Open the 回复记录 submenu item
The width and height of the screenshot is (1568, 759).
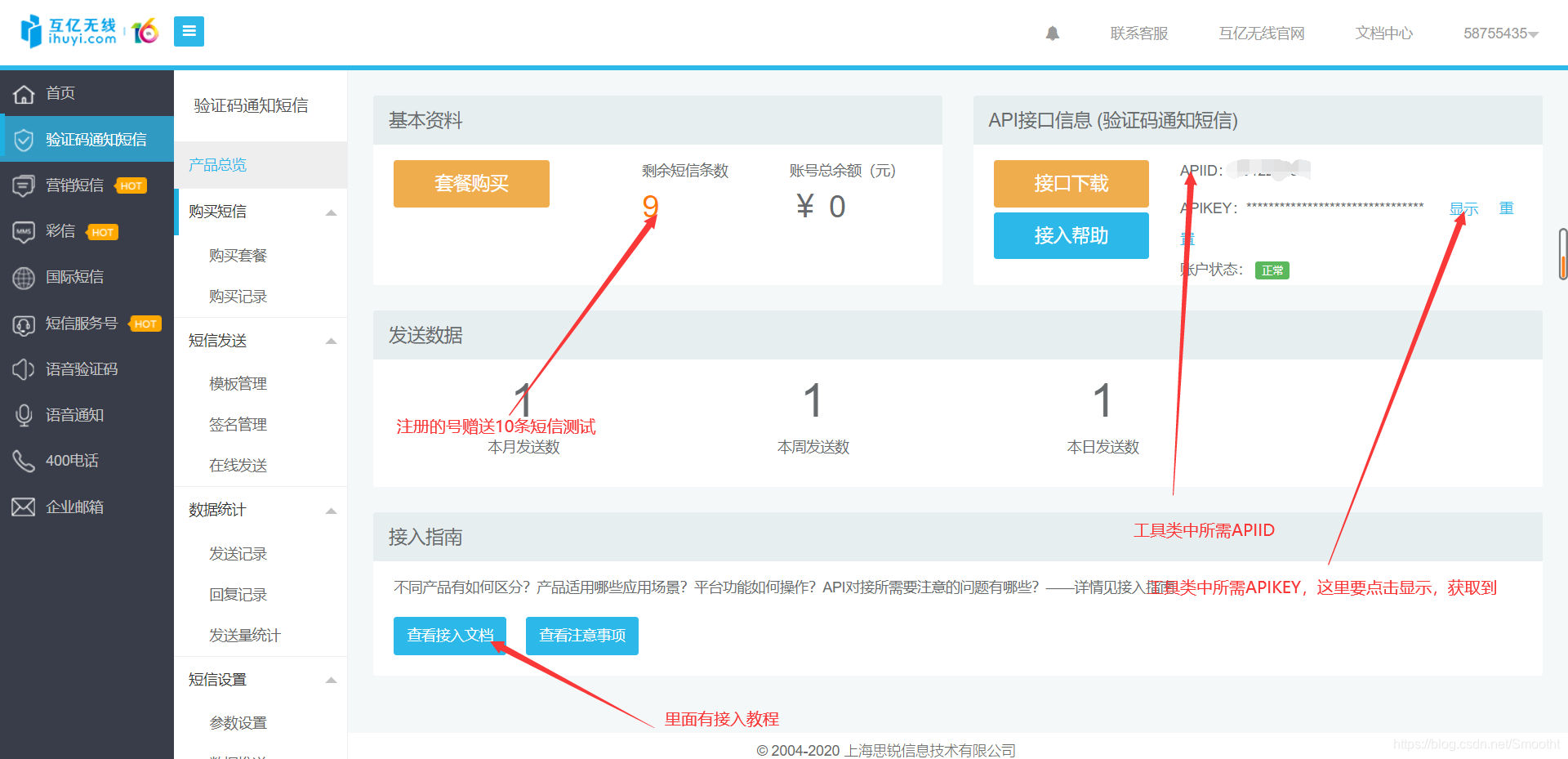tap(238, 595)
